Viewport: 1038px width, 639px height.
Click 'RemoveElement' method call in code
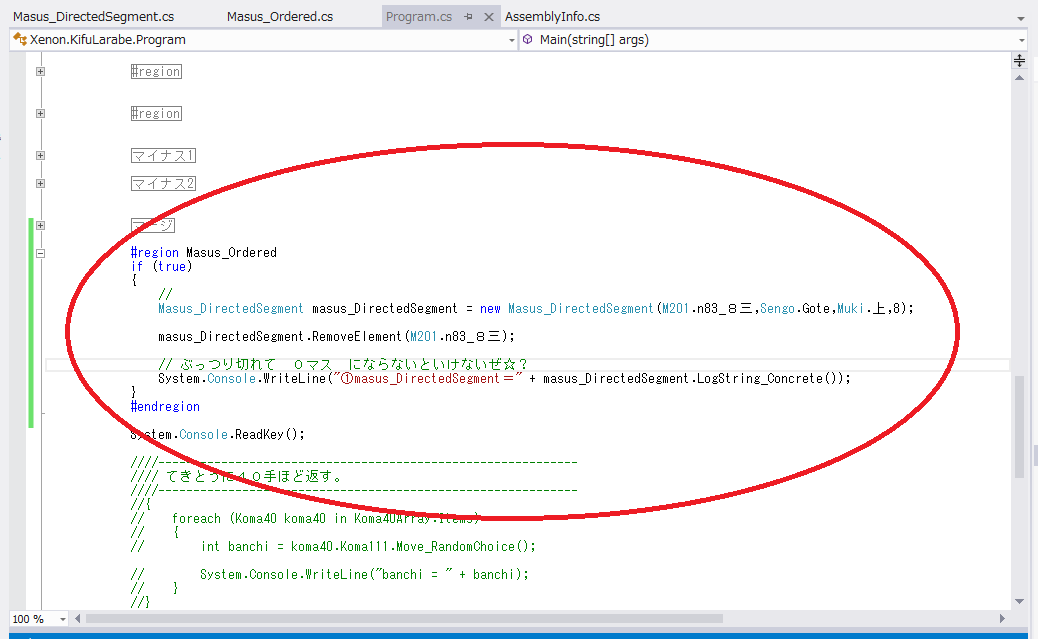point(357,336)
